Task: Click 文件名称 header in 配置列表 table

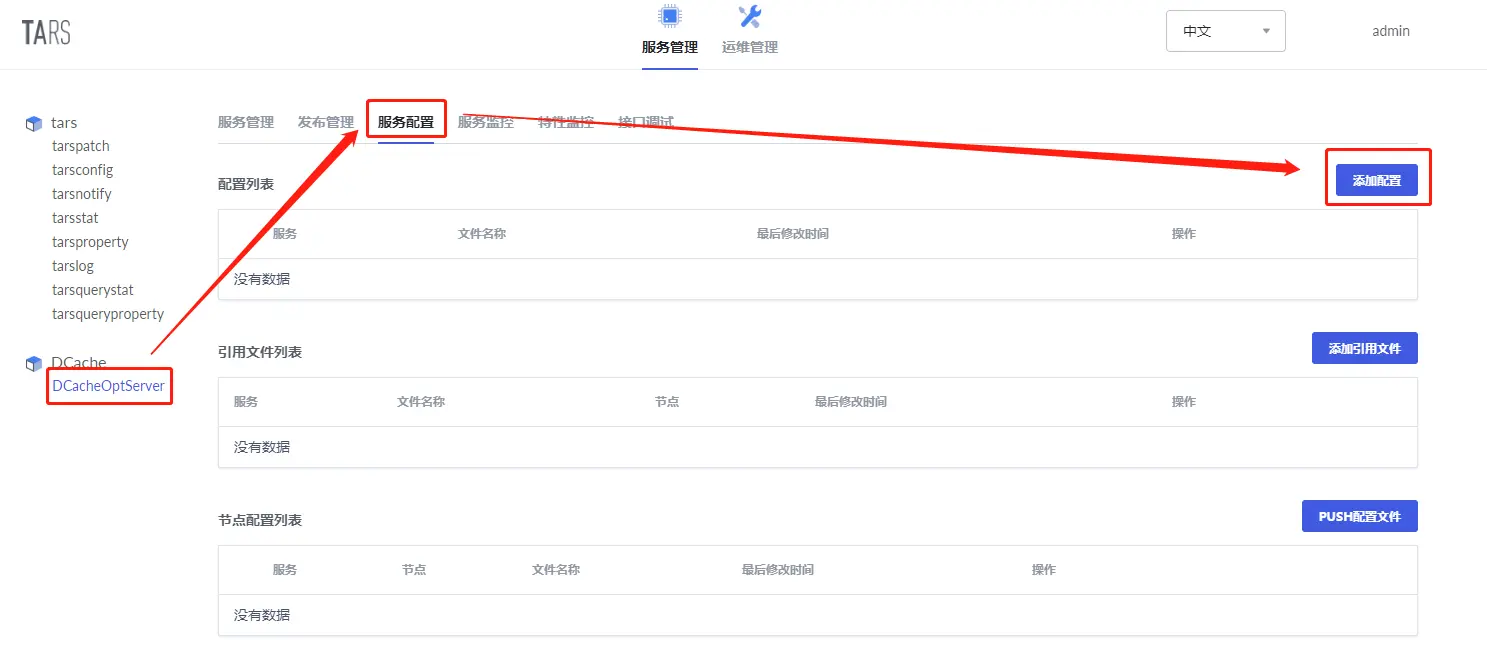Action: click(481, 234)
